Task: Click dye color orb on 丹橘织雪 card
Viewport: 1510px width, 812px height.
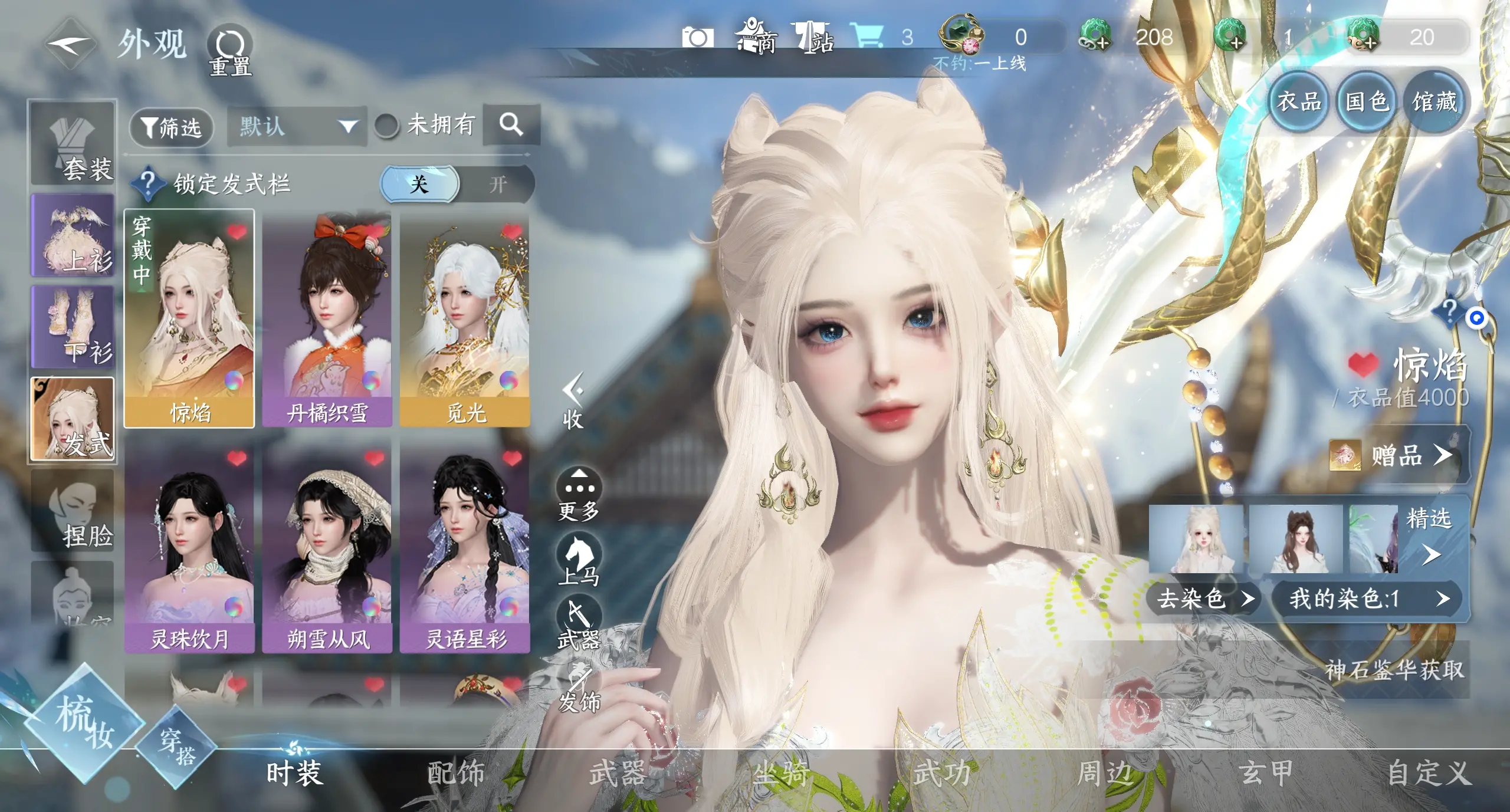Action: (371, 380)
